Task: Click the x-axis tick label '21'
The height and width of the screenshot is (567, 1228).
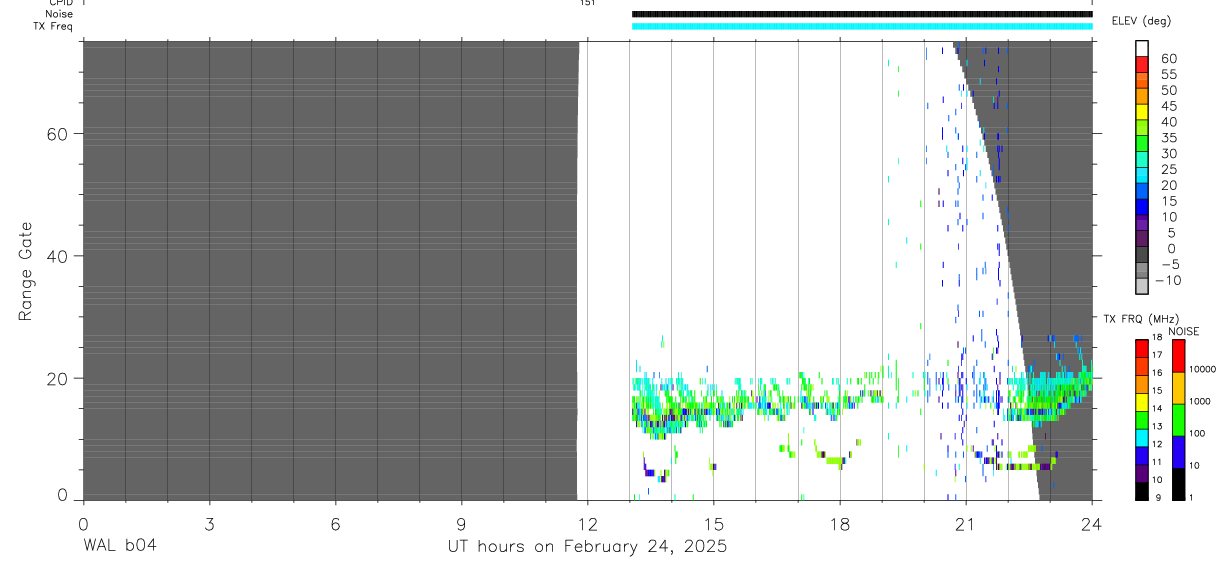Action: [x=965, y=523]
